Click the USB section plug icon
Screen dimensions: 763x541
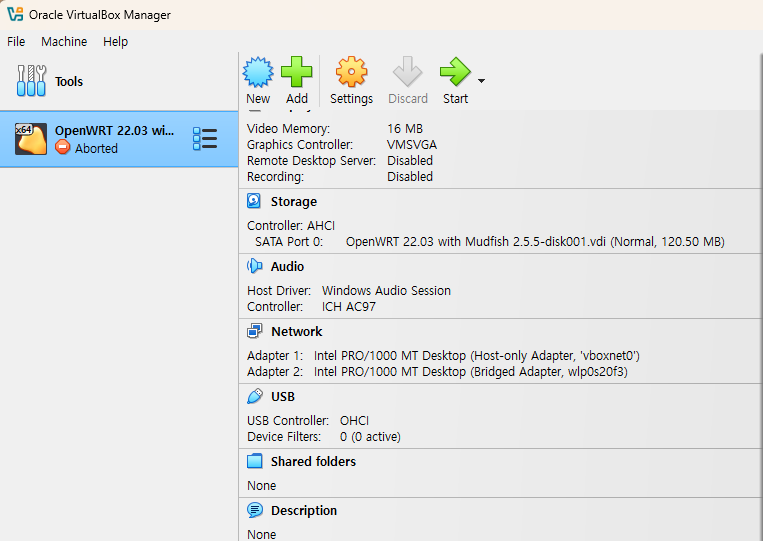[254, 396]
